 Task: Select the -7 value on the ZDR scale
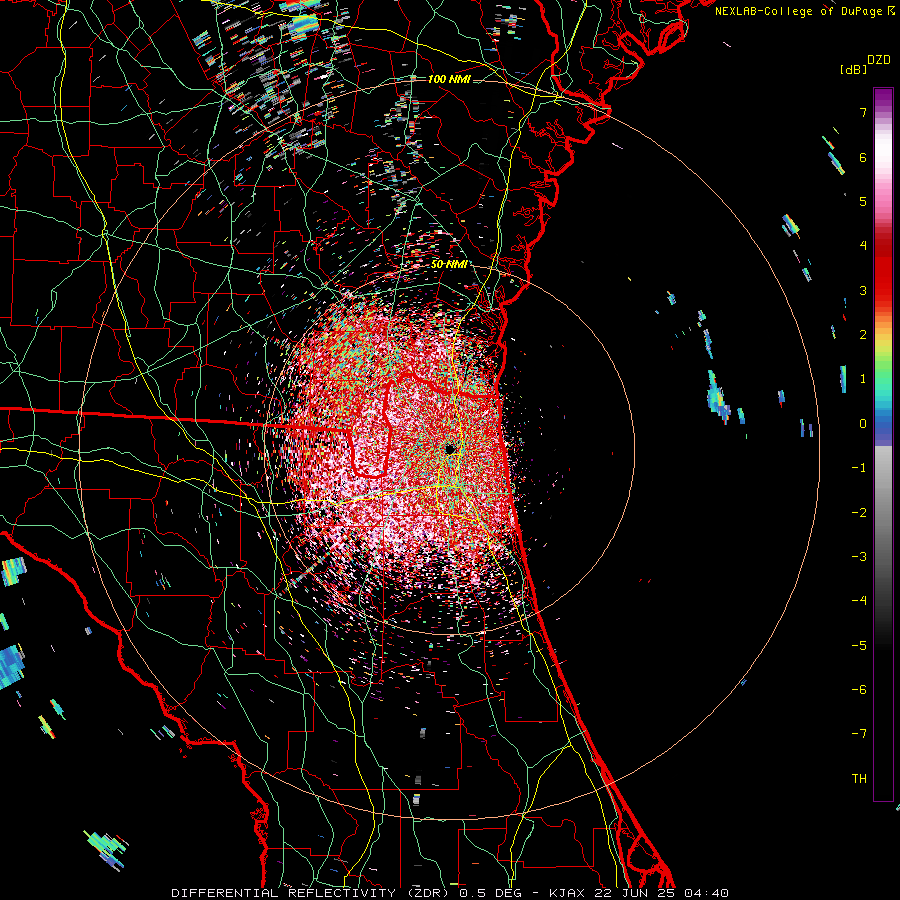pyautogui.click(x=859, y=734)
